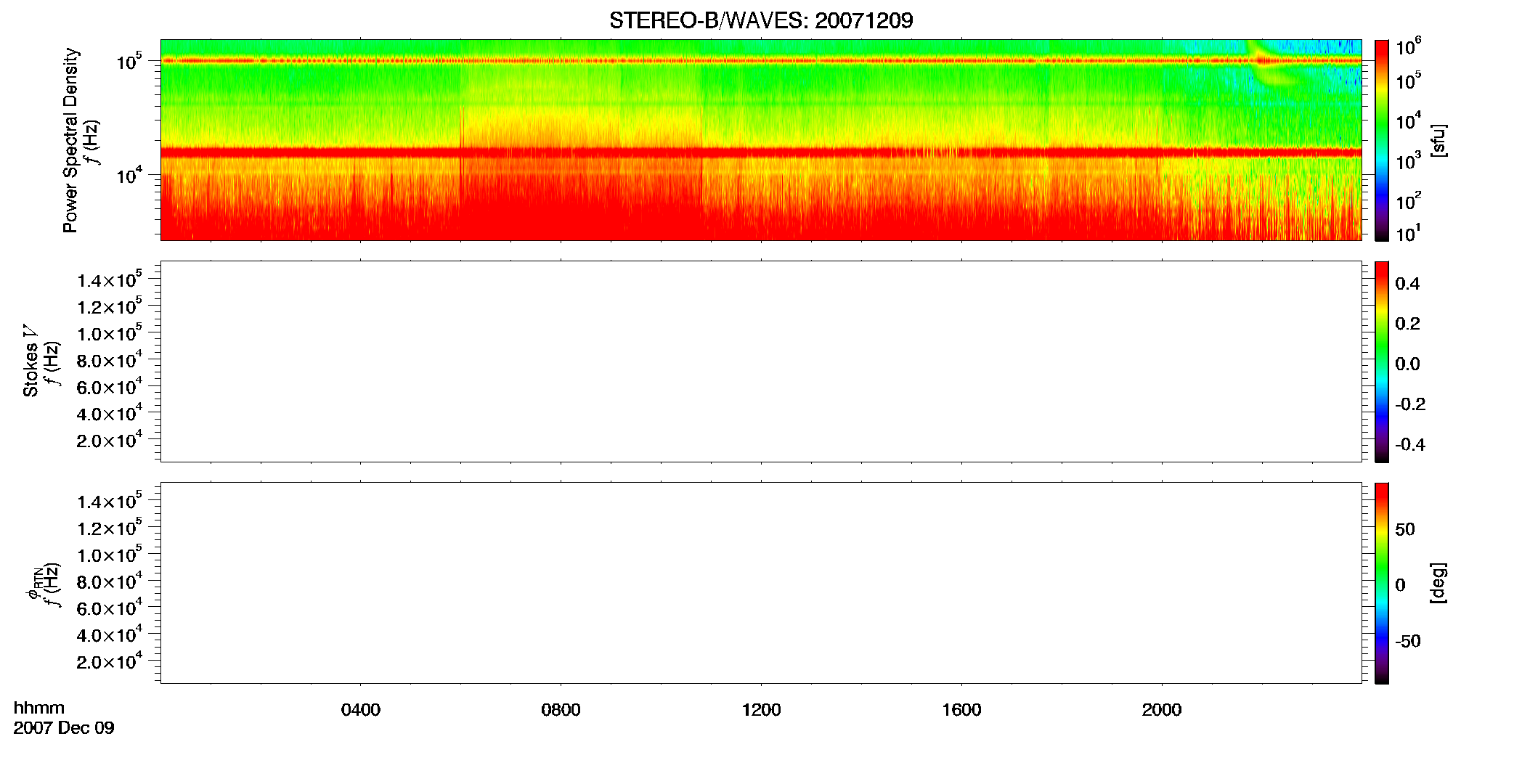Click the [sfu] units label
Screen dimensions: 1522x784
pos(1438,140)
